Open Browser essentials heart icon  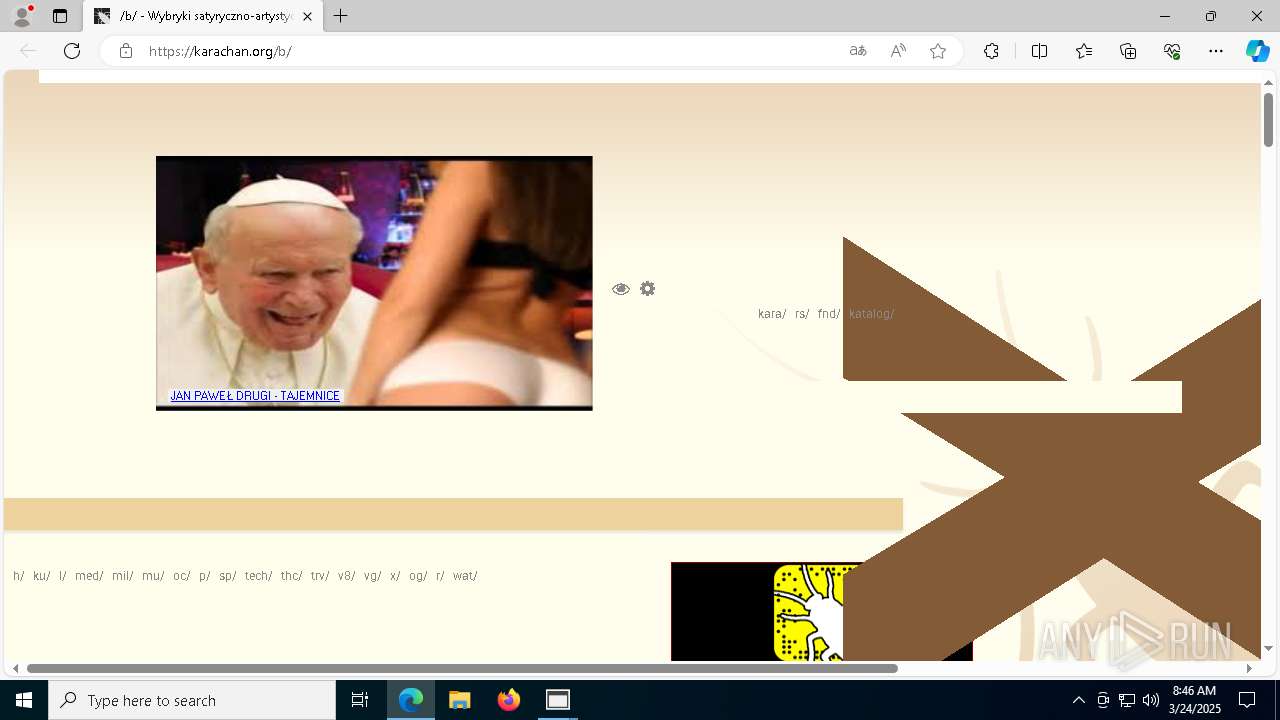pos(1172,51)
